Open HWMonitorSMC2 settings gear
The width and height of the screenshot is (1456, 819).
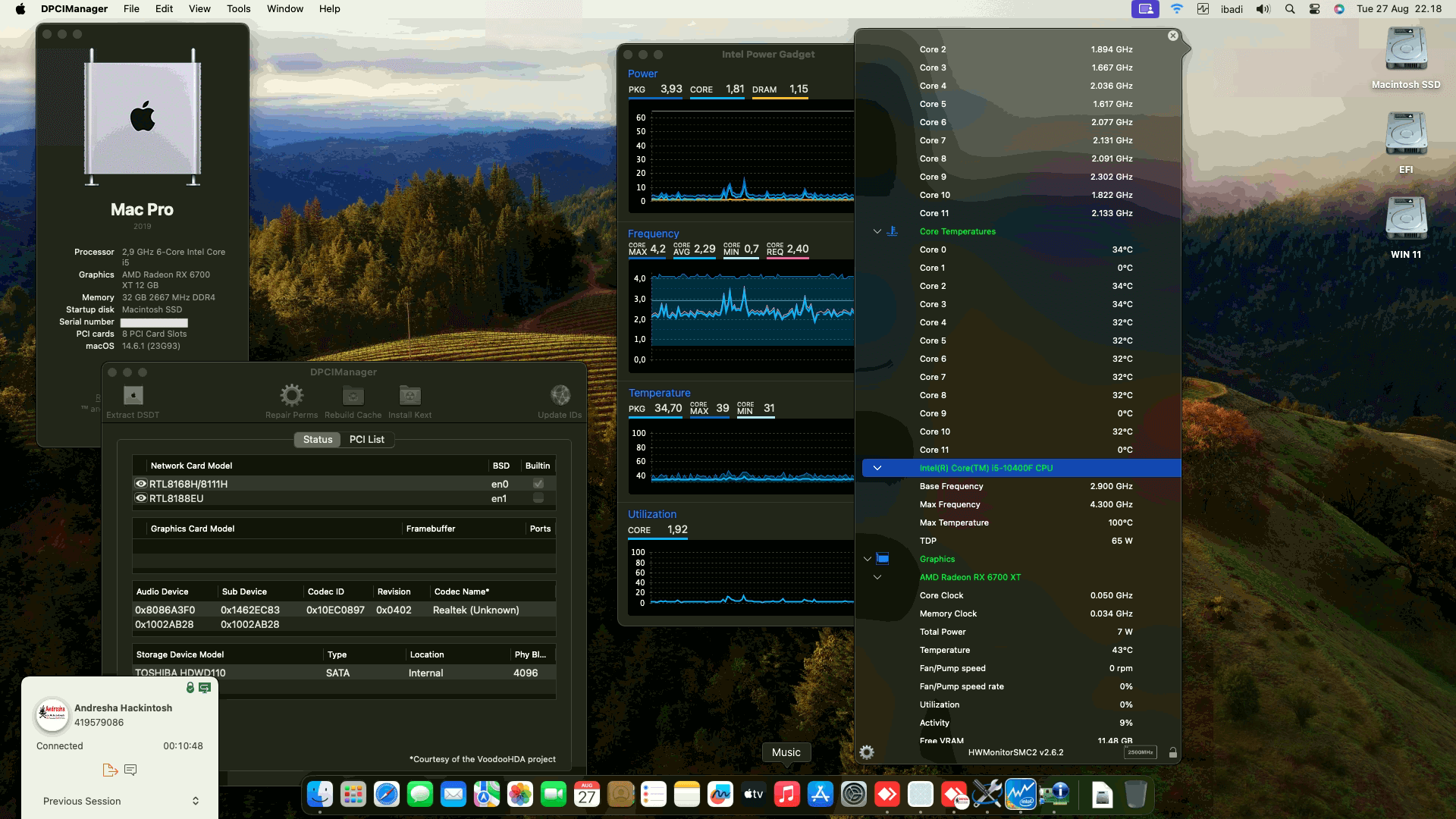[867, 752]
